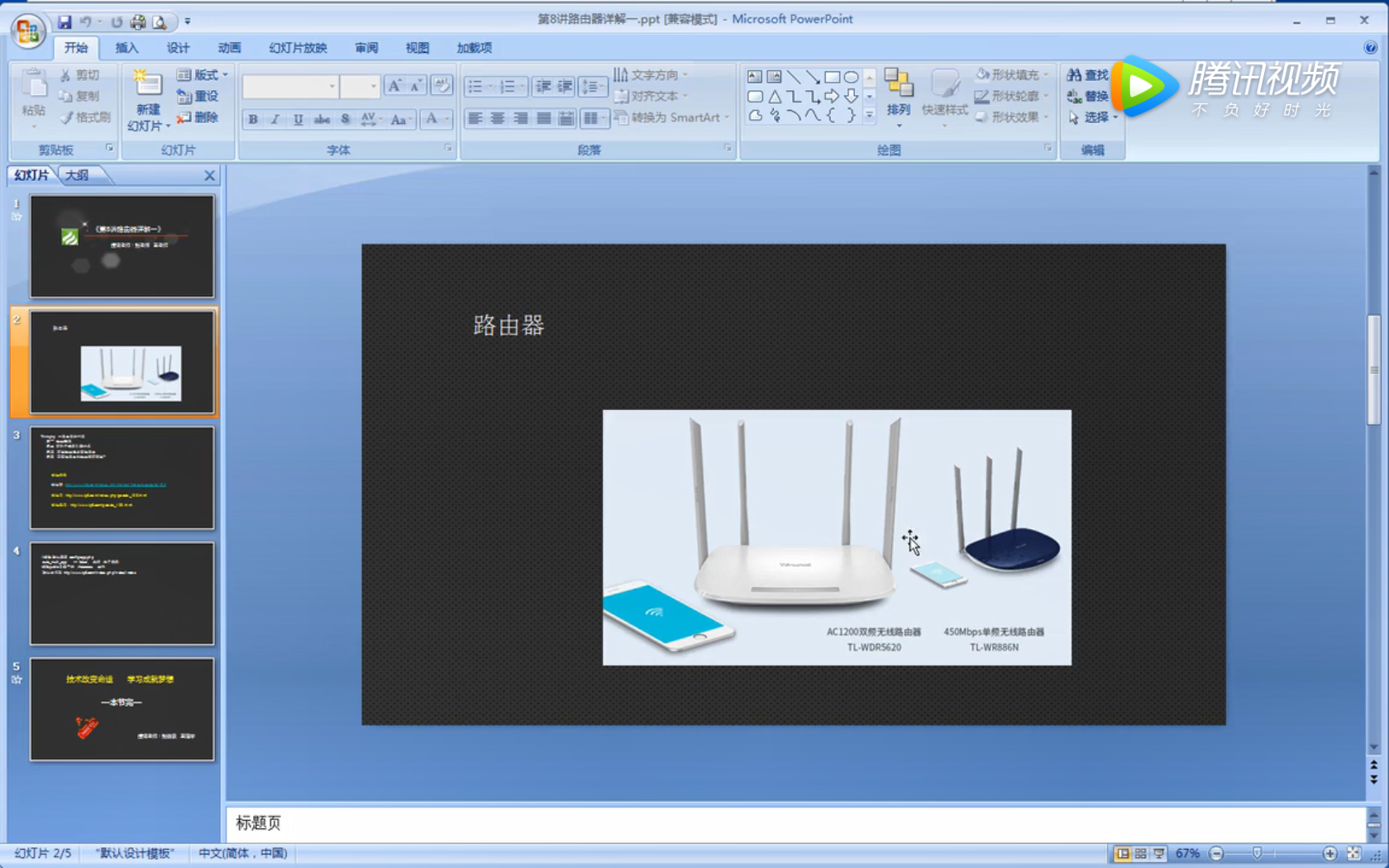Center the text alignment
The width and height of the screenshot is (1389, 868).
[498, 118]
